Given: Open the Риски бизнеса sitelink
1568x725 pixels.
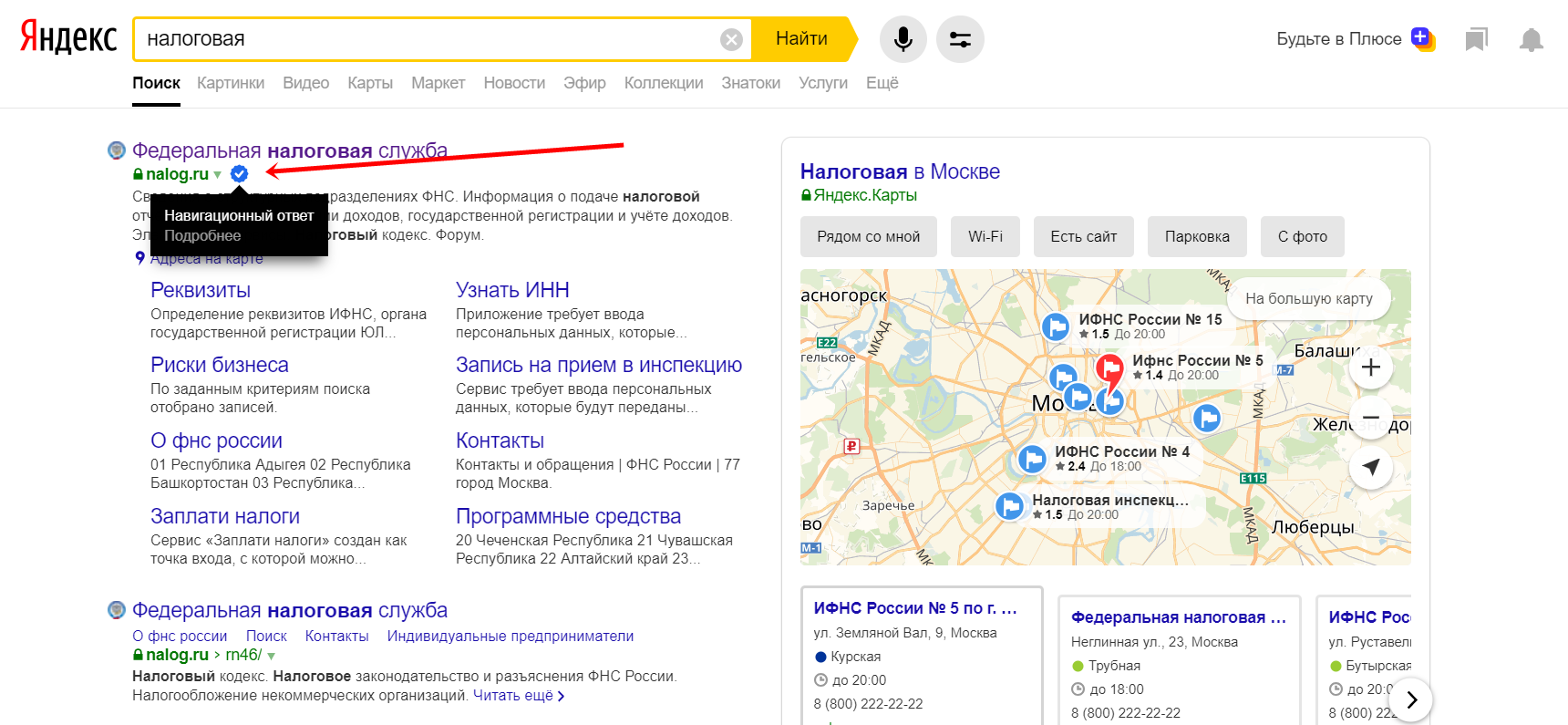Looking at the screenshot, I should [x=220, y=365].
